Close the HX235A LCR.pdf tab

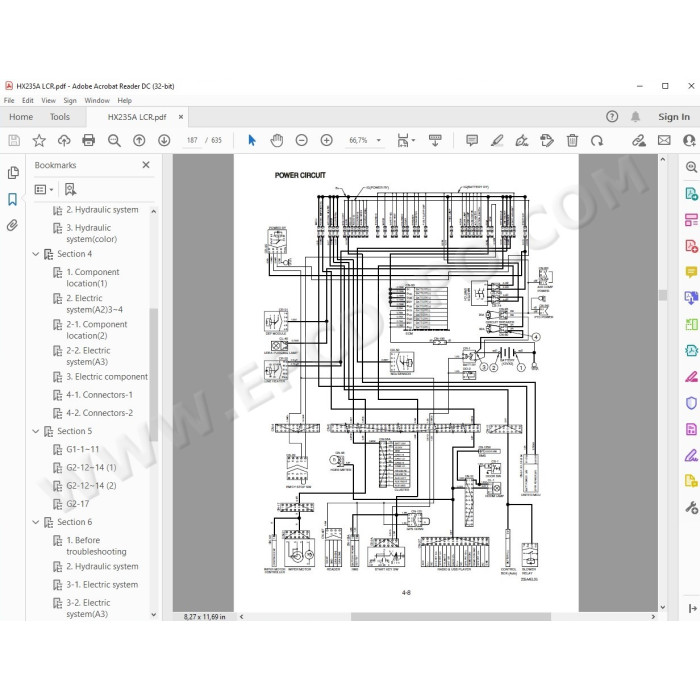[x=181, y=117]
